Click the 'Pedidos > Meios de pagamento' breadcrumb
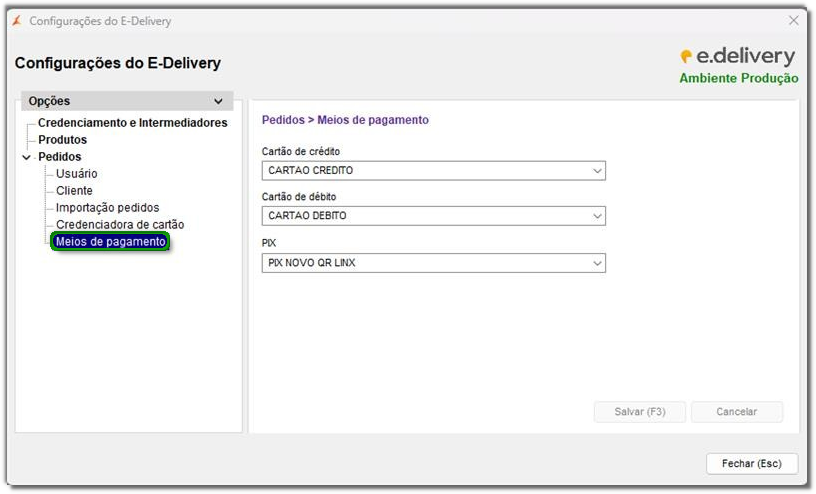This screenshot has height=494, width=816. click(x=345, y=120)
